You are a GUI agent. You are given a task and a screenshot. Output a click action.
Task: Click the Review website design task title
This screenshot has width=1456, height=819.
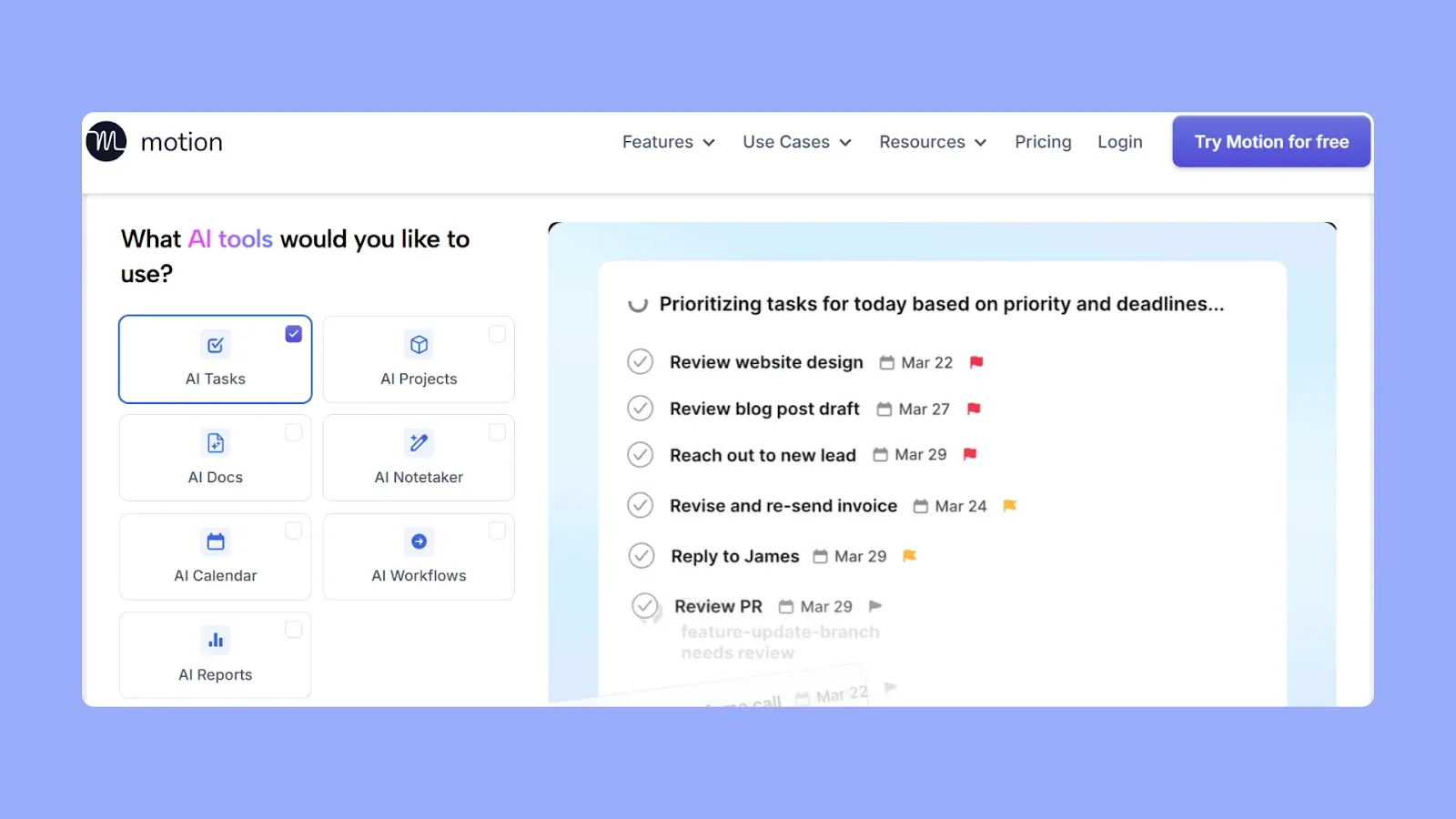[x=766, y=362]
